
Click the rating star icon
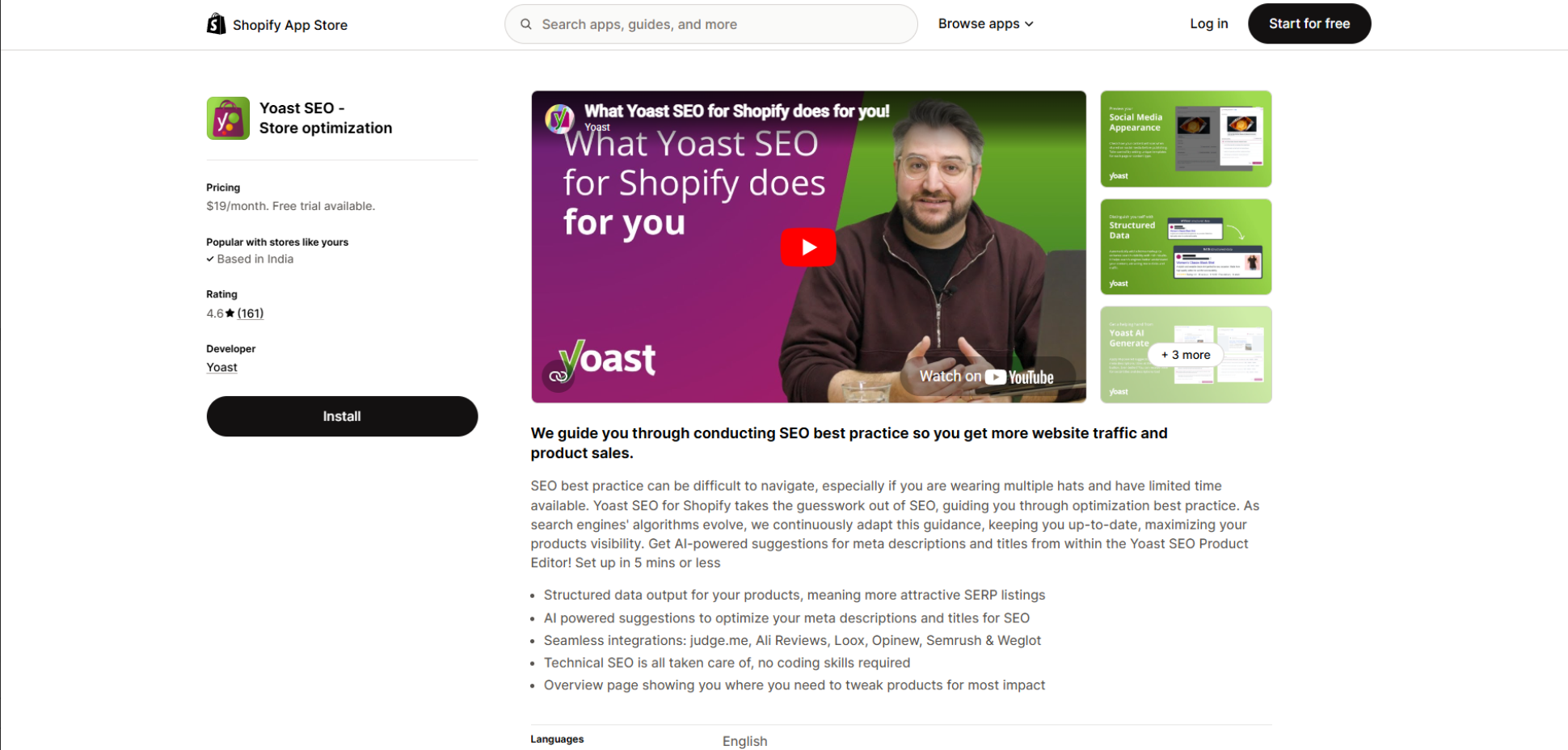(230, 314)
